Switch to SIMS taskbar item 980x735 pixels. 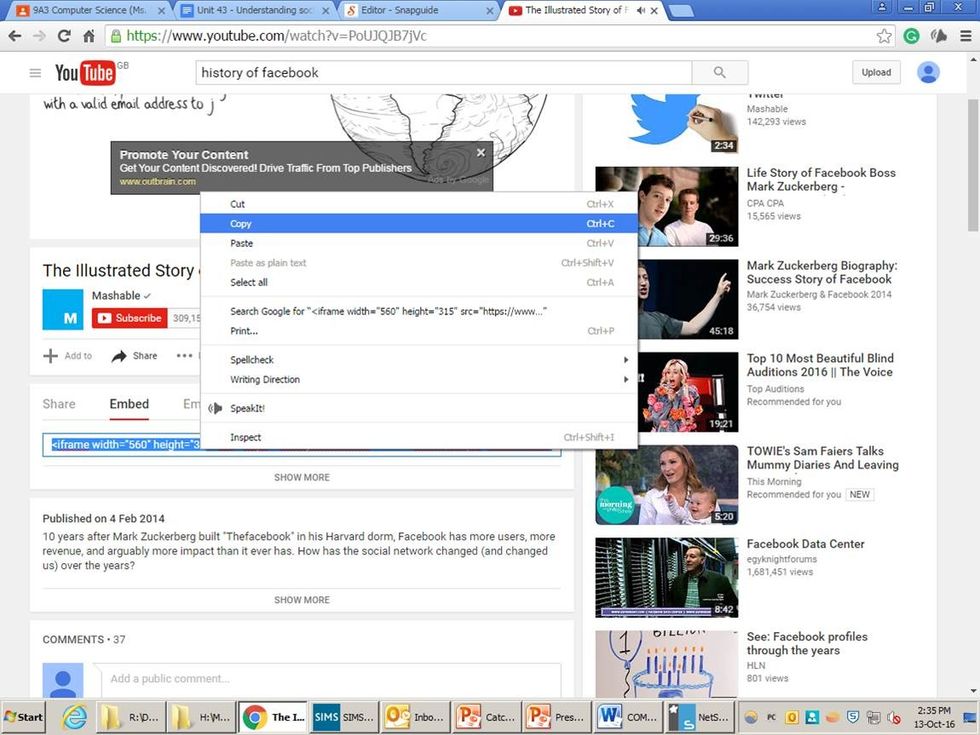pos(343,717)
